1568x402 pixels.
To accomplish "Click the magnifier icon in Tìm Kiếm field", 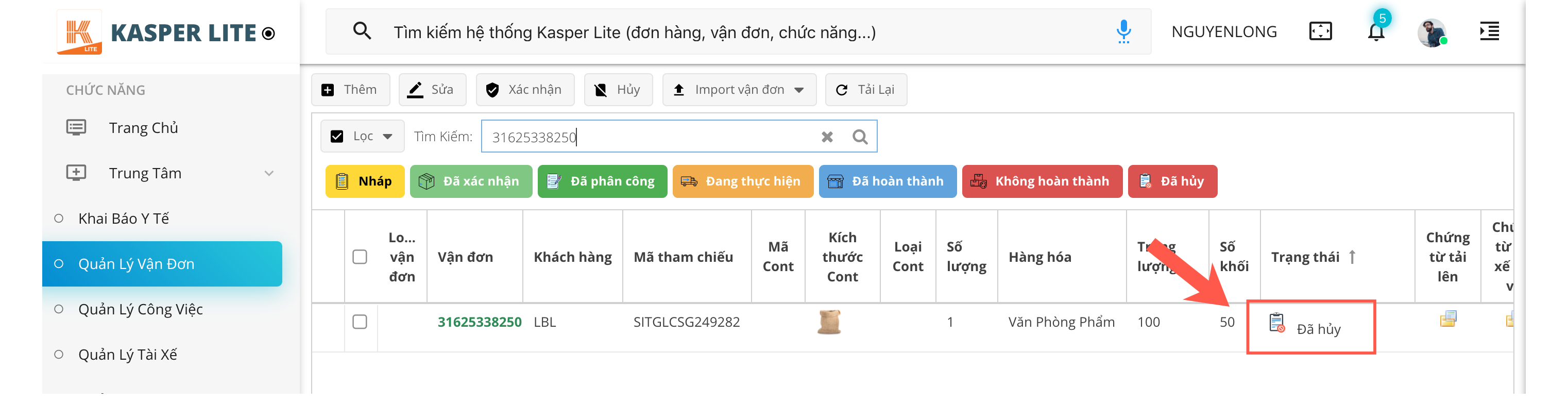I will coord(860,137).
